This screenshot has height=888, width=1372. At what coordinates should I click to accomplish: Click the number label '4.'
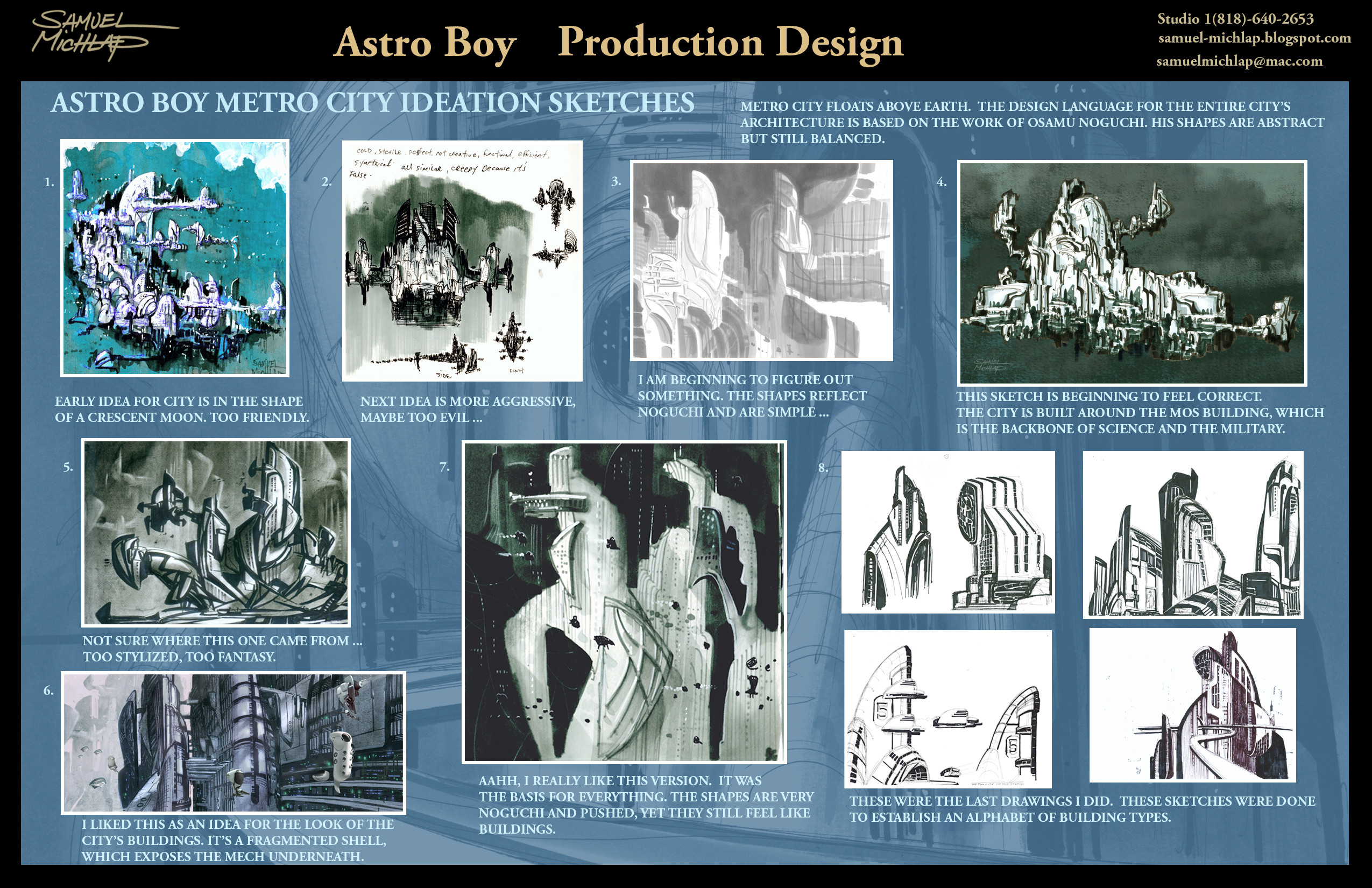tap(942, 182)
